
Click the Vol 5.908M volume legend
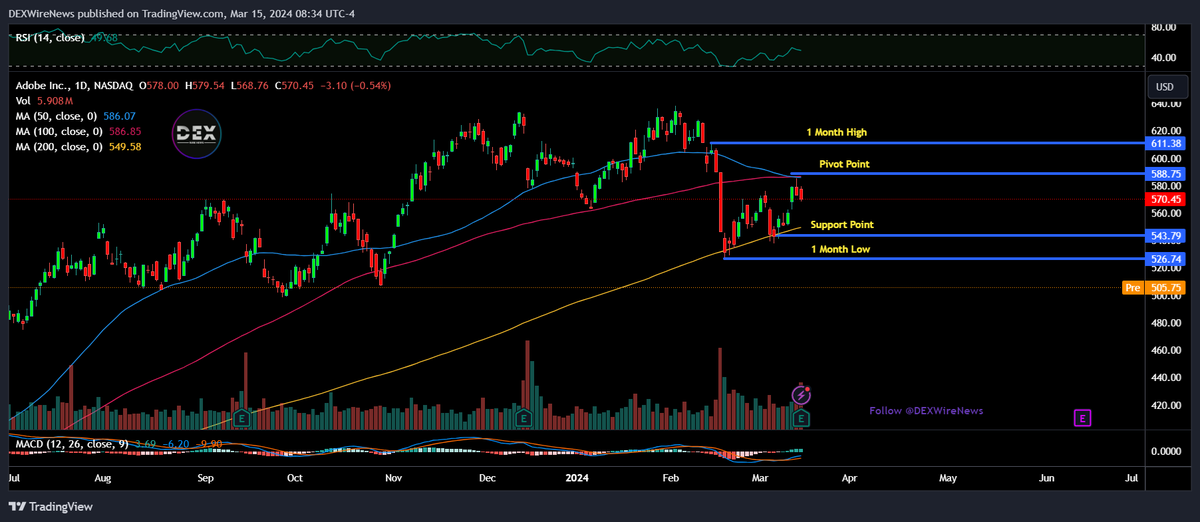[44, 102]
